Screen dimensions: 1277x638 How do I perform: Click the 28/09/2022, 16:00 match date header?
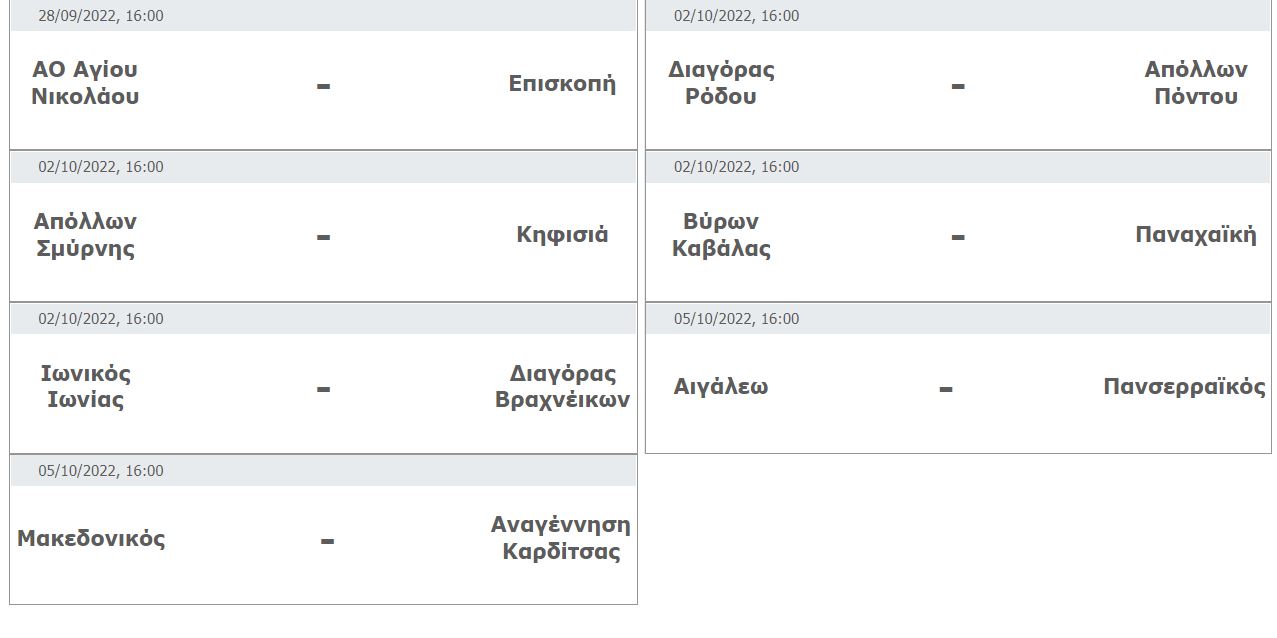click(x=101, y=16)
